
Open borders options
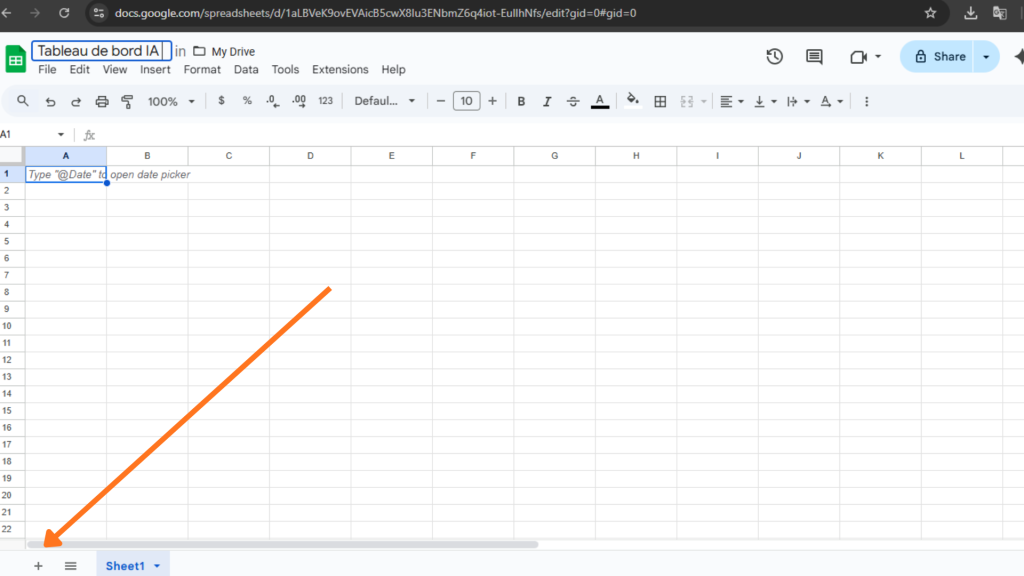tap(659, 100)
